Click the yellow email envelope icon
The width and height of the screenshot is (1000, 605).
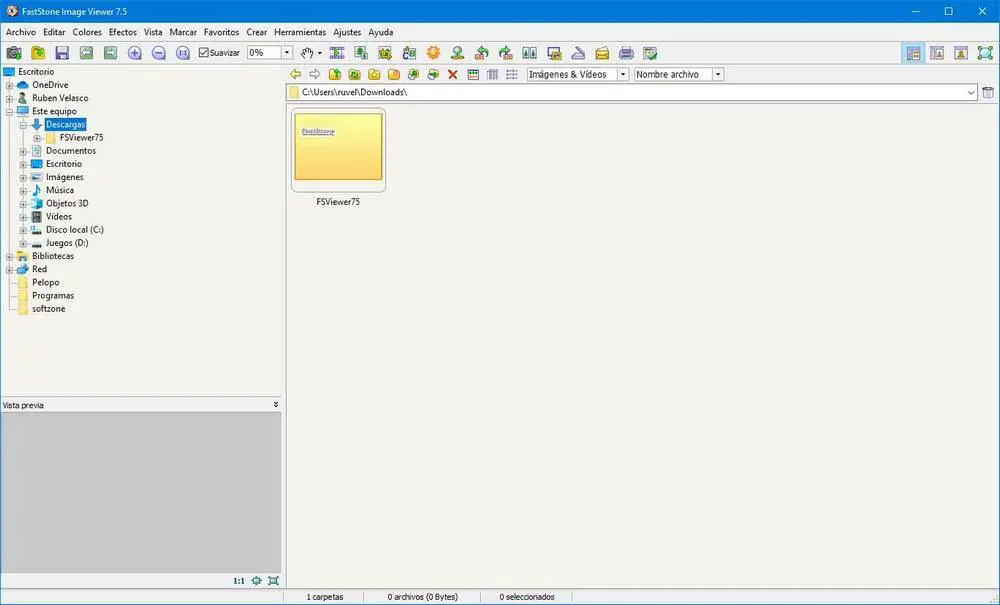tap(602, 53)
